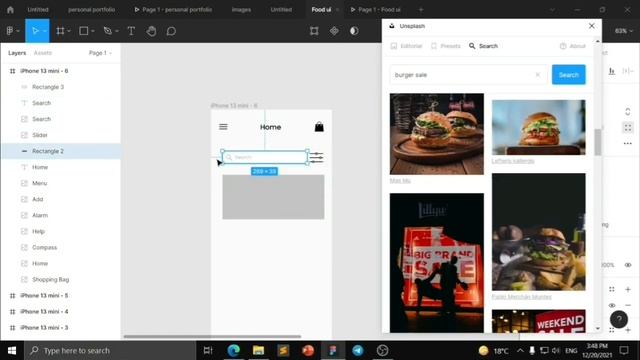Select the Pen tool

tap(107, 31)
